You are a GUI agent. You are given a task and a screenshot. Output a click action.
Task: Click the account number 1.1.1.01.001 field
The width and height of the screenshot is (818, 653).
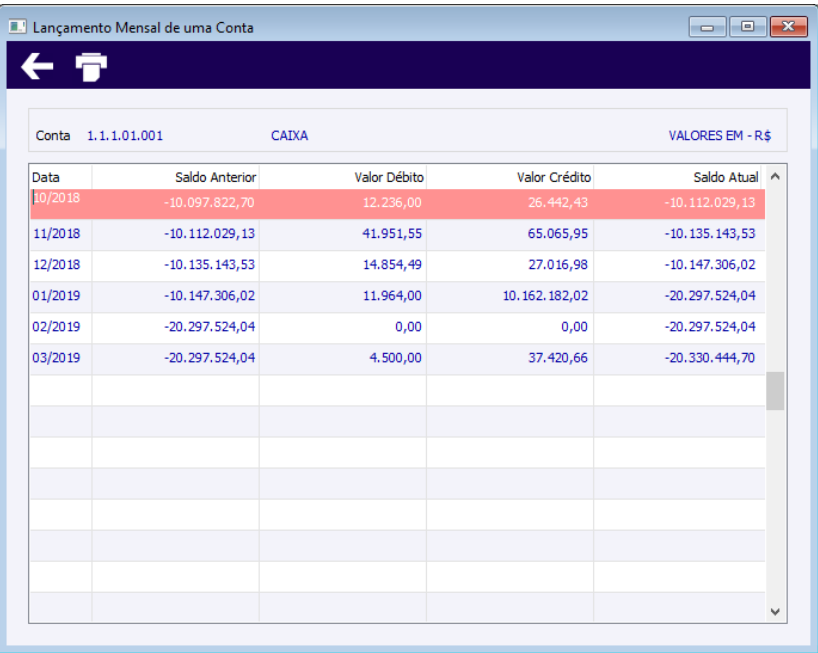pos(125,136)
